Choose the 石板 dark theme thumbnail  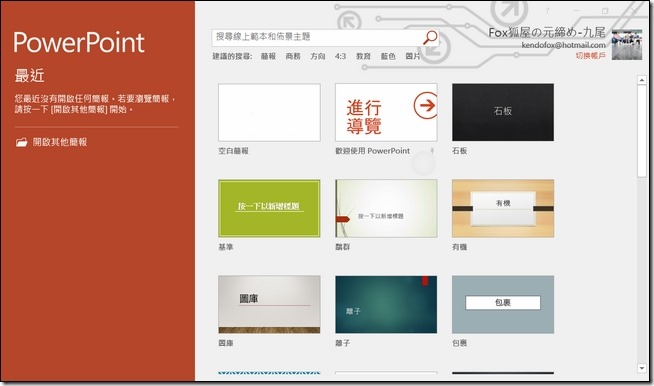(503, 112)
